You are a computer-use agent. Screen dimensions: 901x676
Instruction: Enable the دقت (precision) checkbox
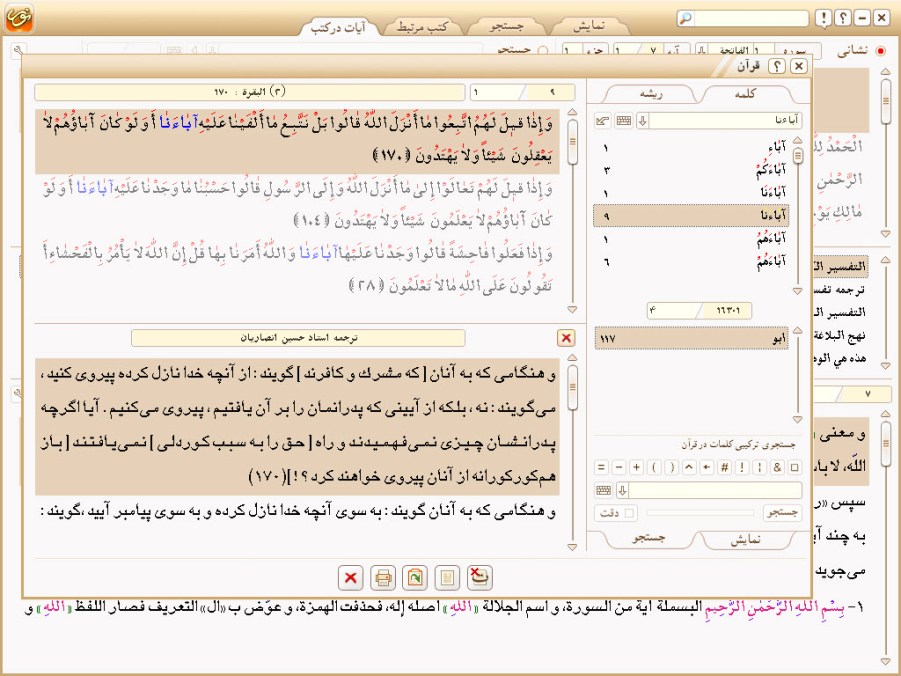click(x=630, y=513)
